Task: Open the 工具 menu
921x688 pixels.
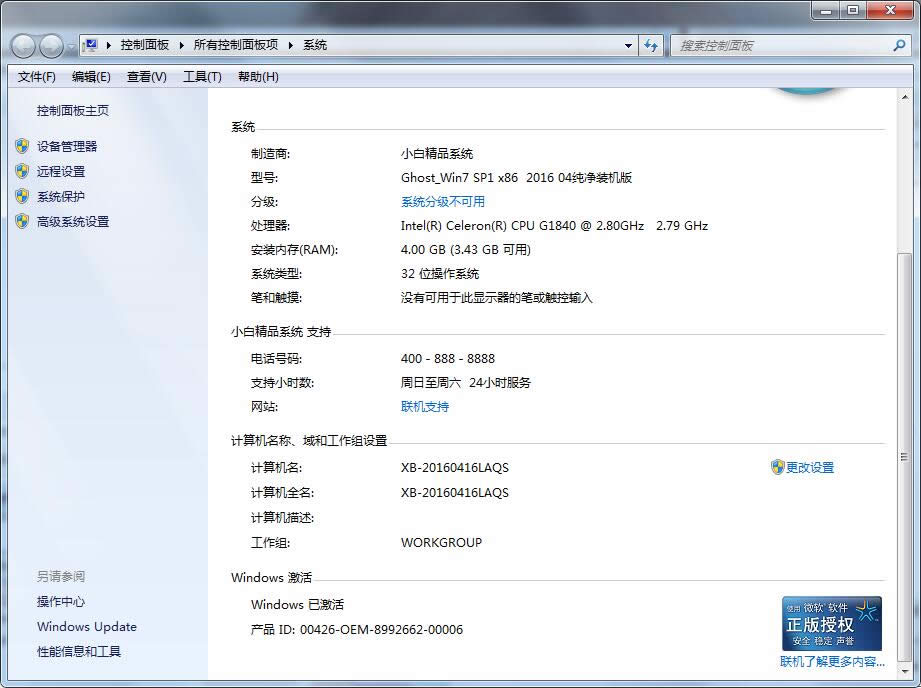Action: (x=202, y=77)
